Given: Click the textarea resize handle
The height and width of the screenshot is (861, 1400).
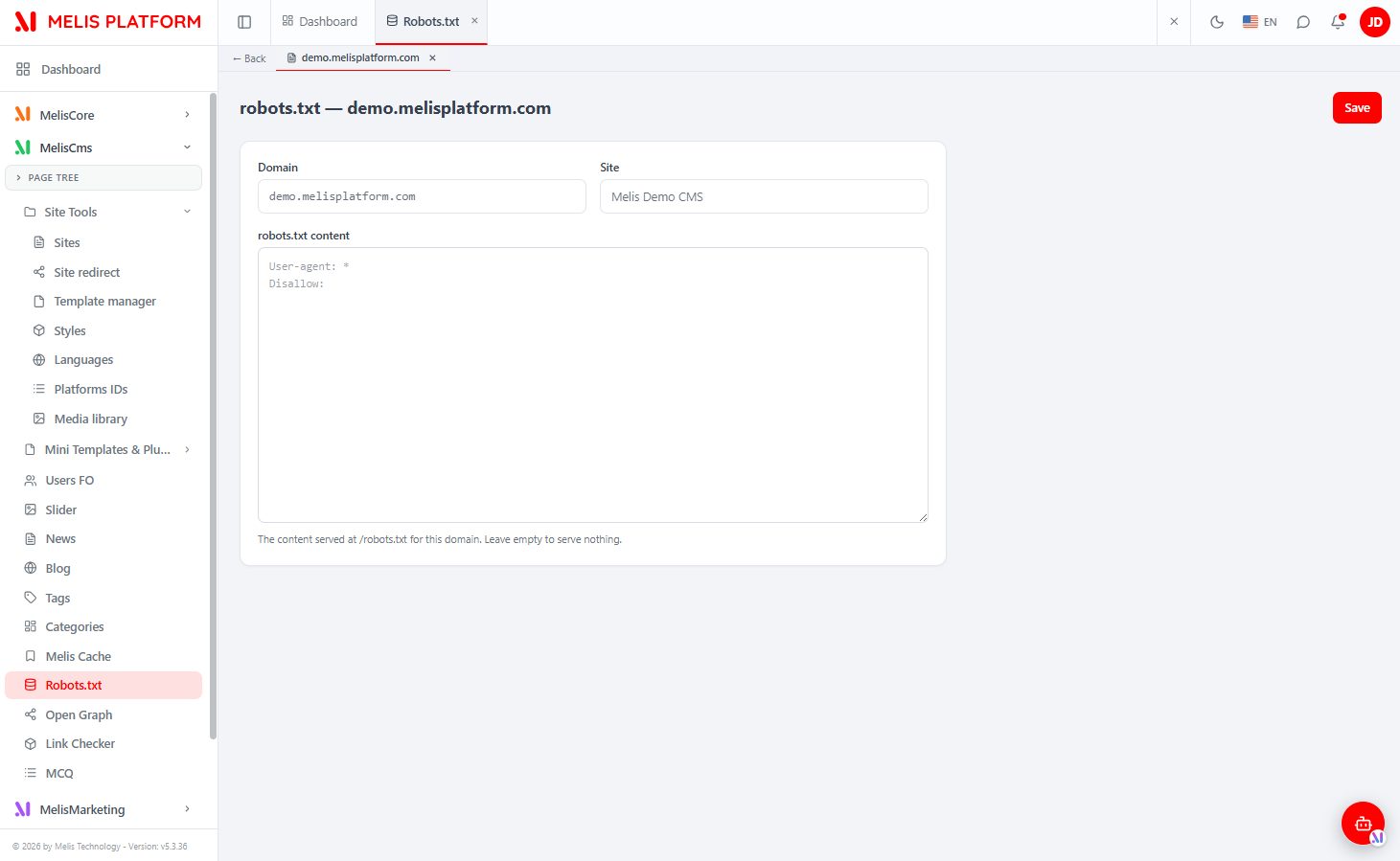Looking at the screenshot, I should 923,517.
